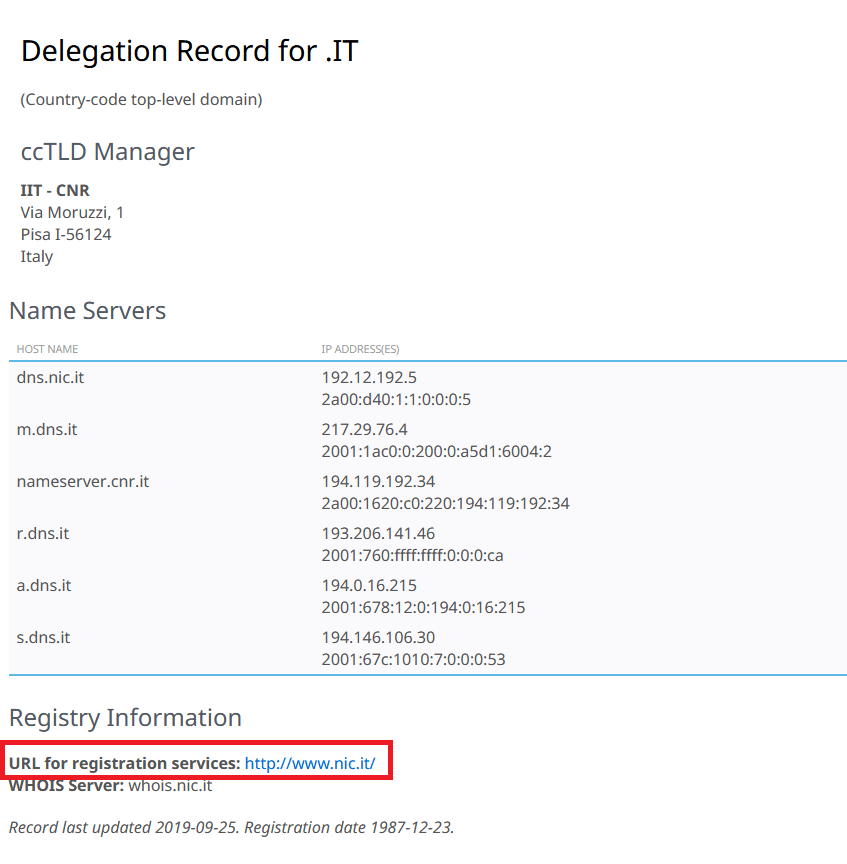Select IP address 192.12.192.5

(369, 377)
